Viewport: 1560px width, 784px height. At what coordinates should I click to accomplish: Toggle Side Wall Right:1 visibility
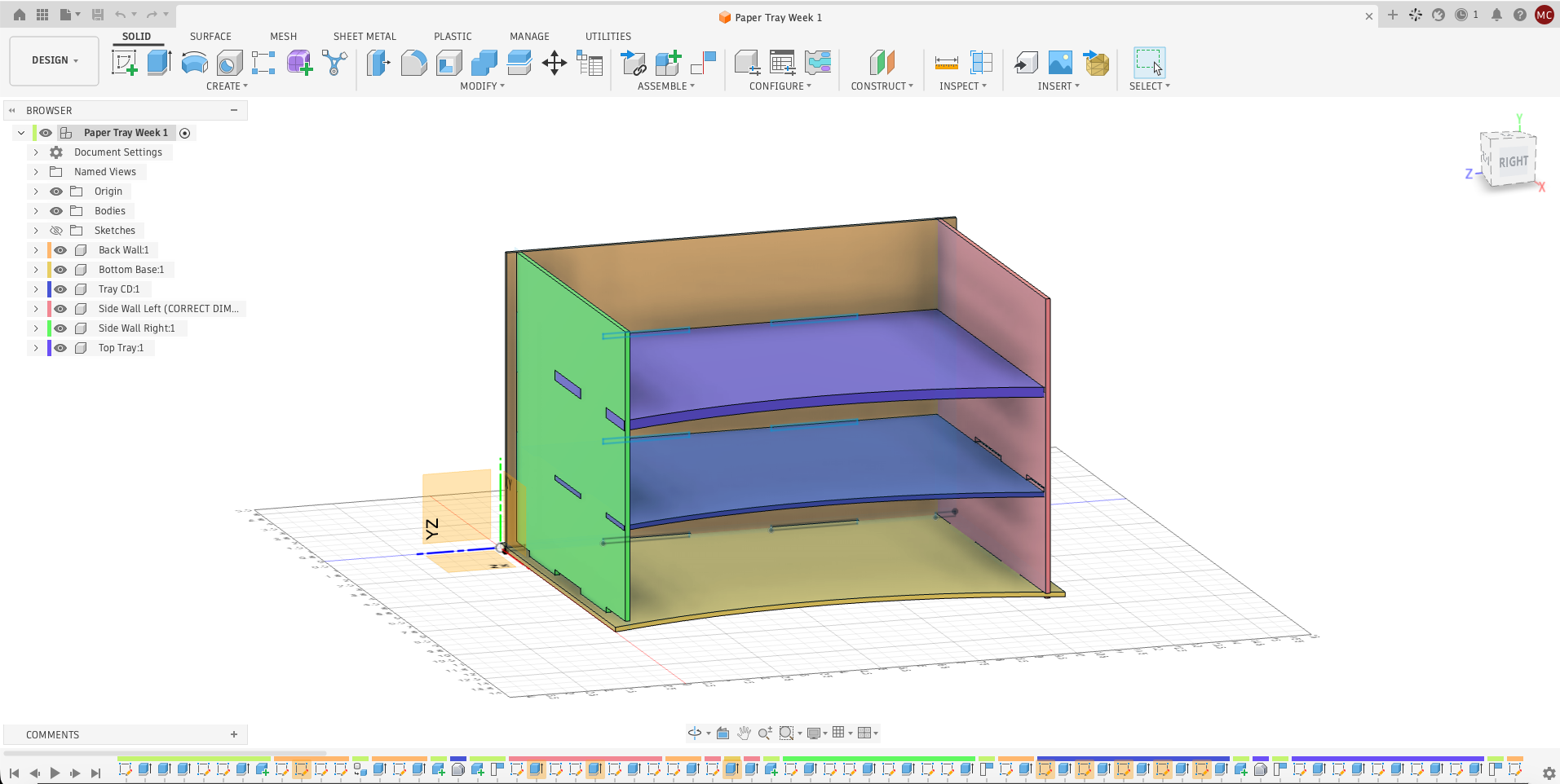pos(60,328)
